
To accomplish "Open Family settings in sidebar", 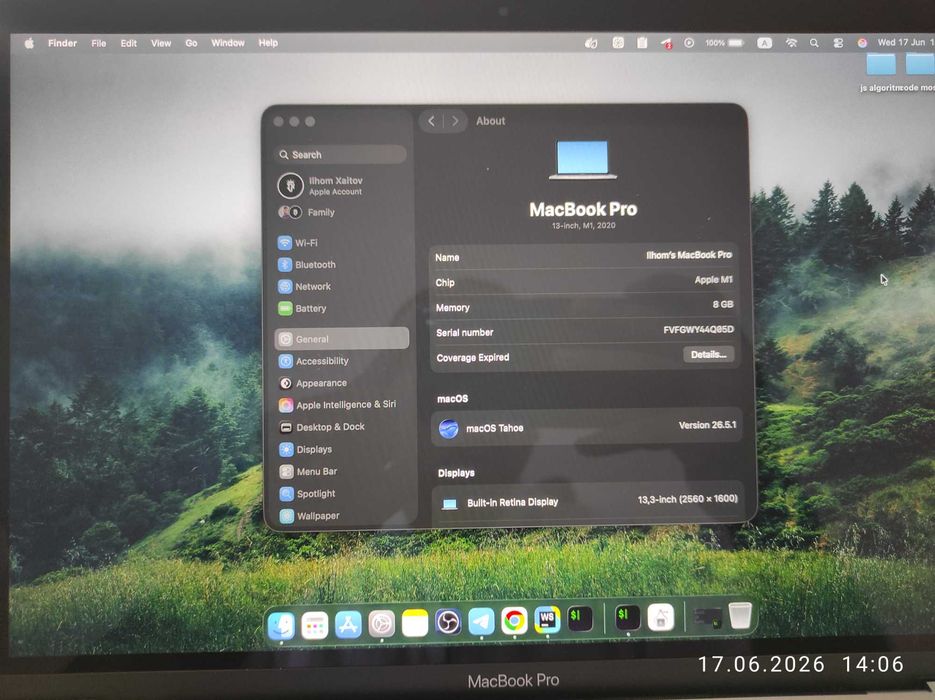I will pos(307,212).
